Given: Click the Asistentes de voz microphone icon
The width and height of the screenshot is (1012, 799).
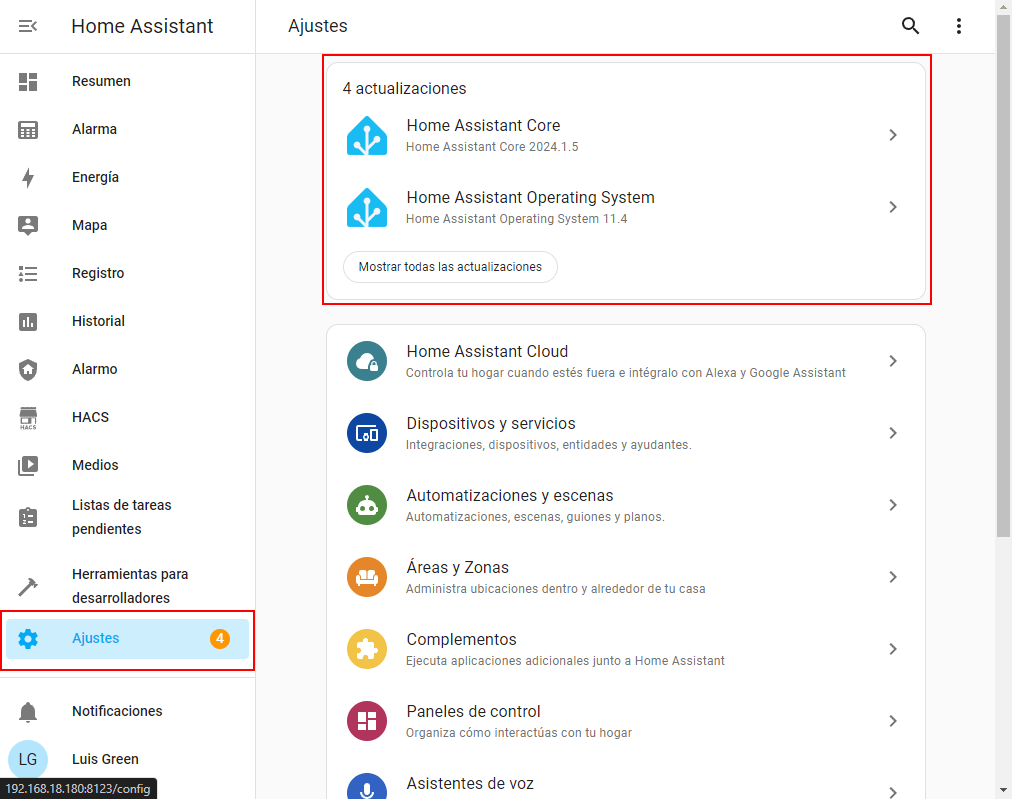Looking at the screenshot, I should pos(367,788).
